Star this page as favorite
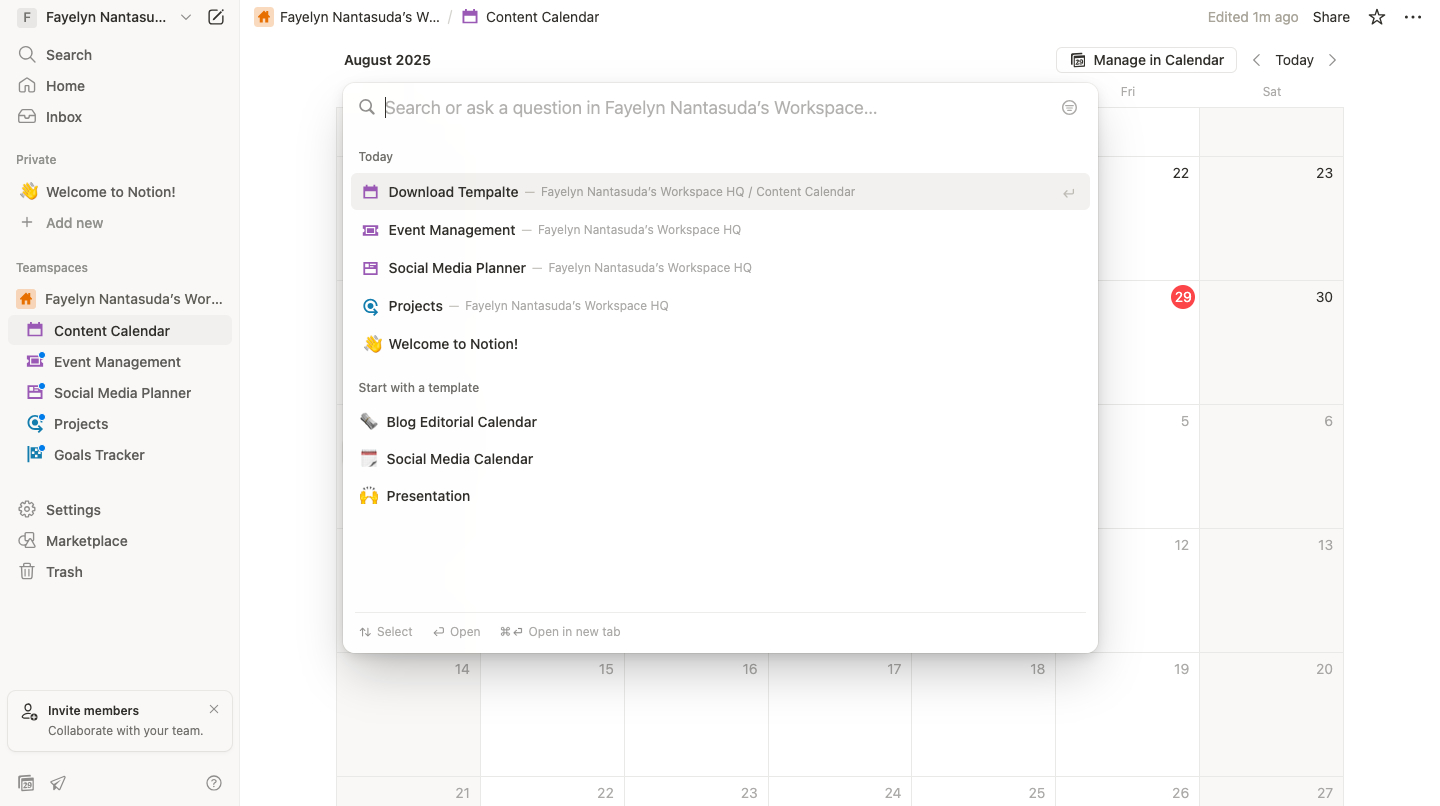The width and height of the screenshot is (1440, 806). pyautogui.click(x=1377, y=17)
